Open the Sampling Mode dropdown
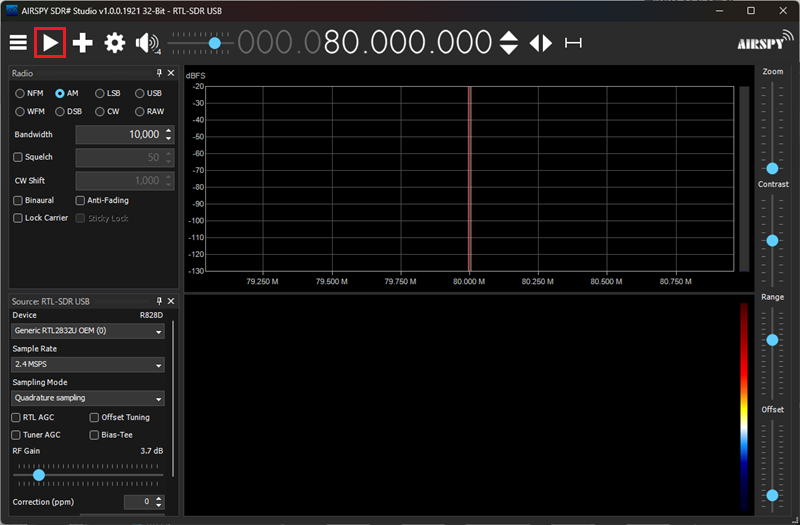This screenshot has width=800, height=525. 88,398
